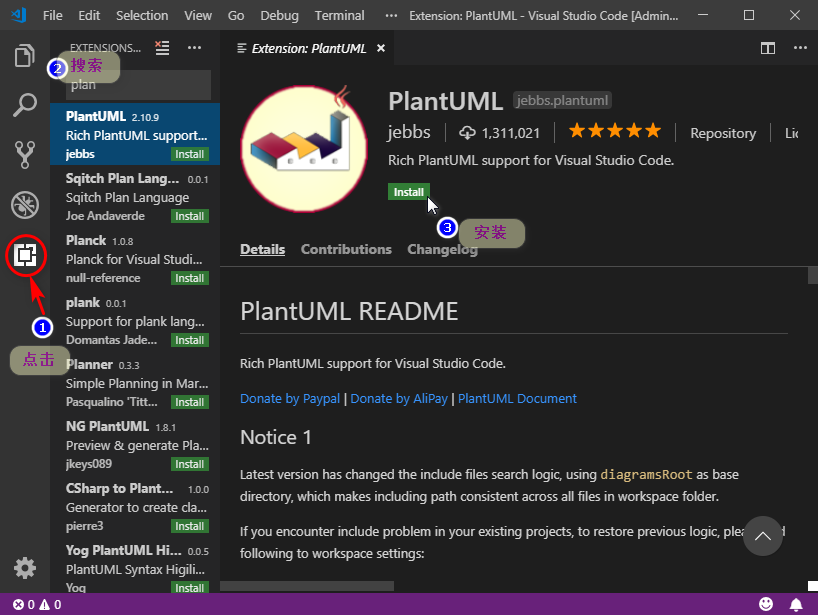Install PlantUML by jebbs from list
The width and height of the screenshot is (818, 615).
189,154
